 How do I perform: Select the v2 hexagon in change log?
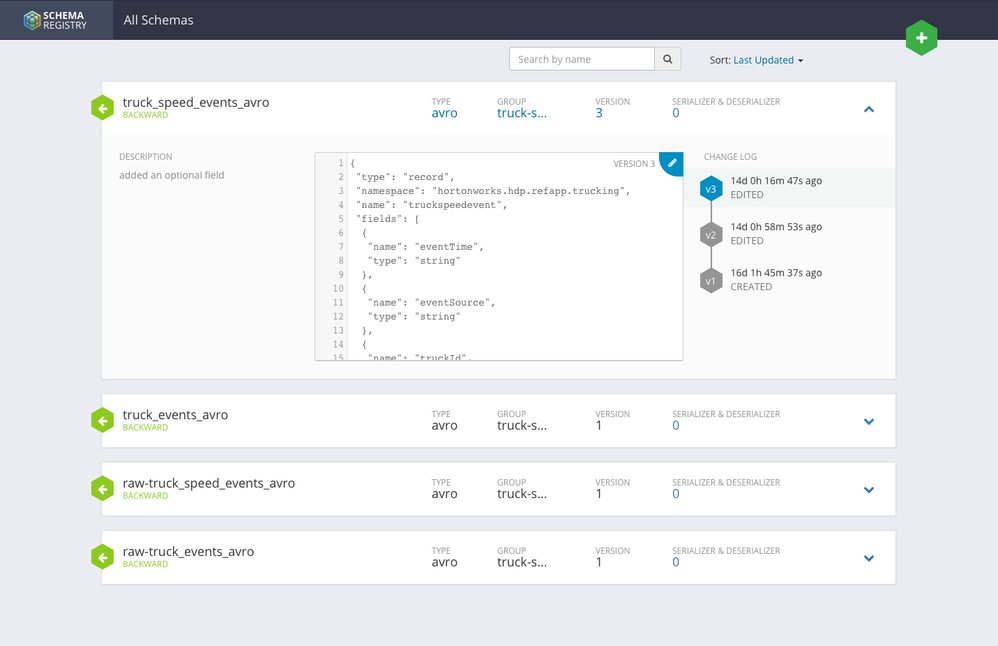711,234
